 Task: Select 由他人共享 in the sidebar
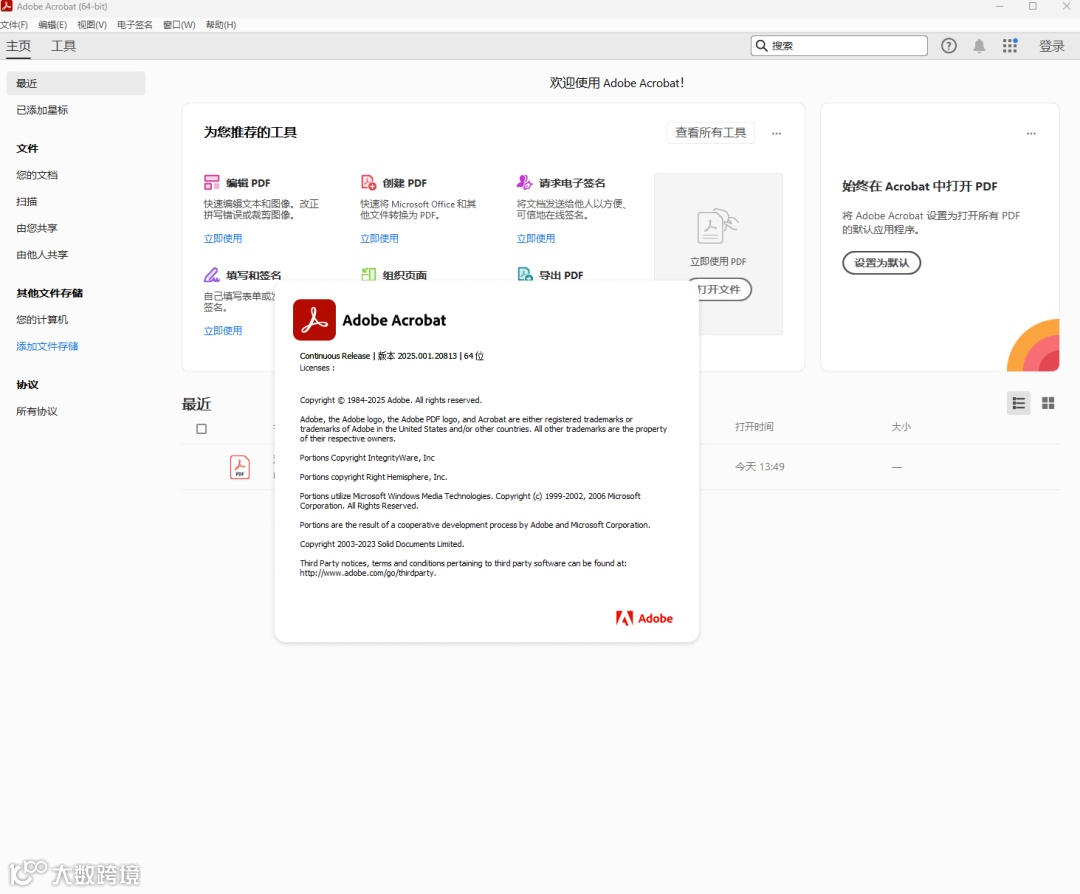(42, 255)
